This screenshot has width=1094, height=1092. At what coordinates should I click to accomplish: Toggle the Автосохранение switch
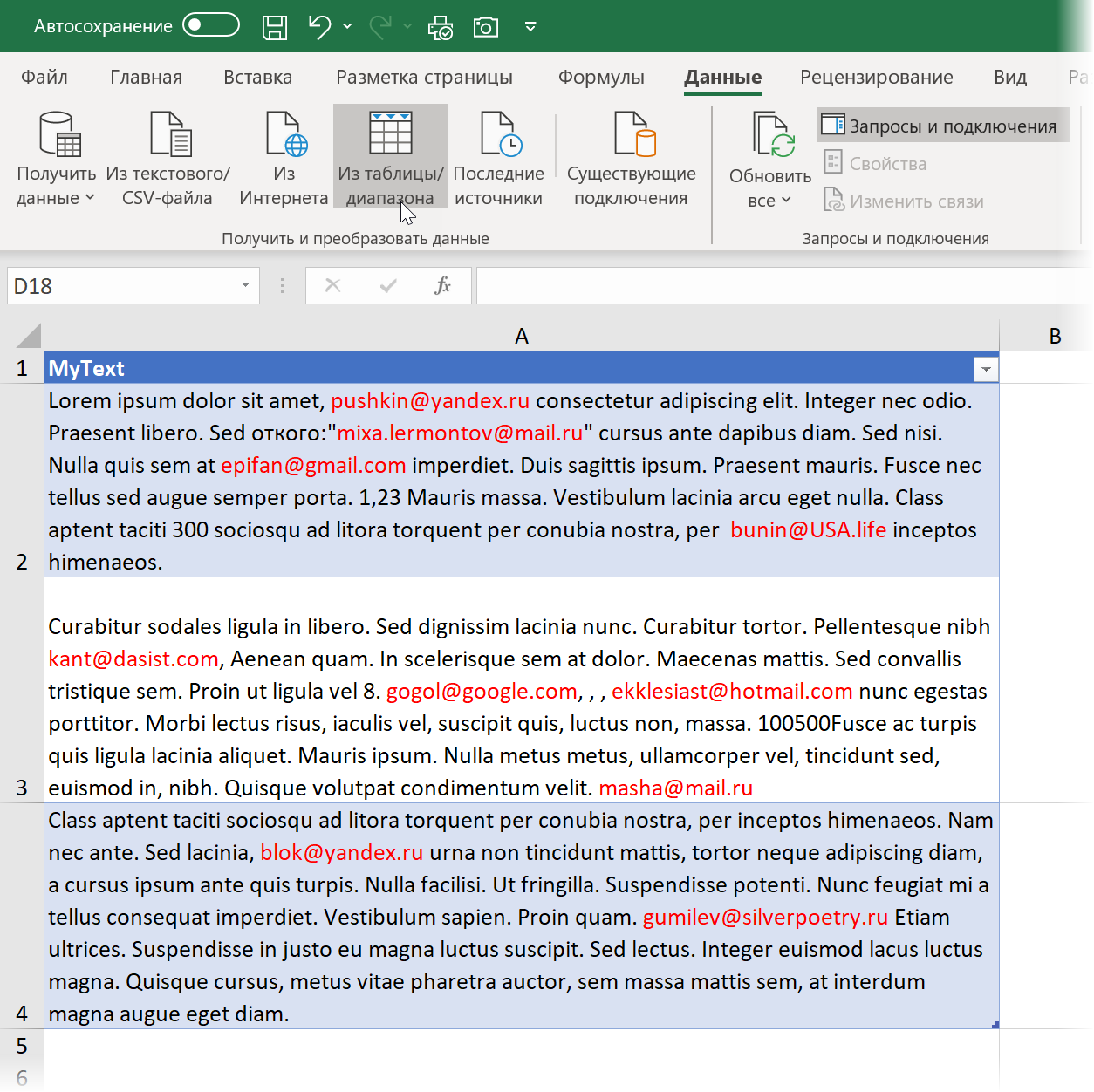211,25
